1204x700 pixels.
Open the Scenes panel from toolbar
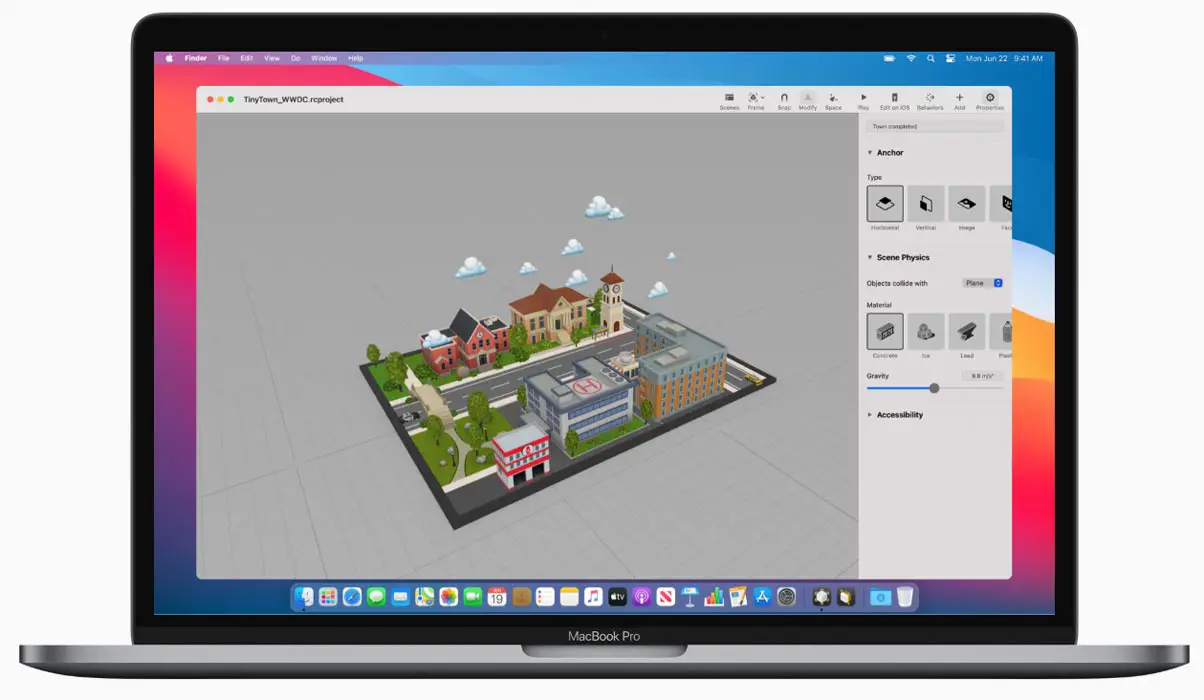pyautogui.click(x=729, y=100)
